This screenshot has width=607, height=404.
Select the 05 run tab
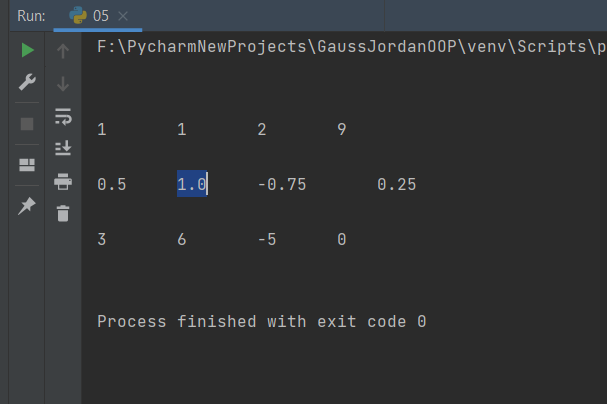tap(98, 16)
